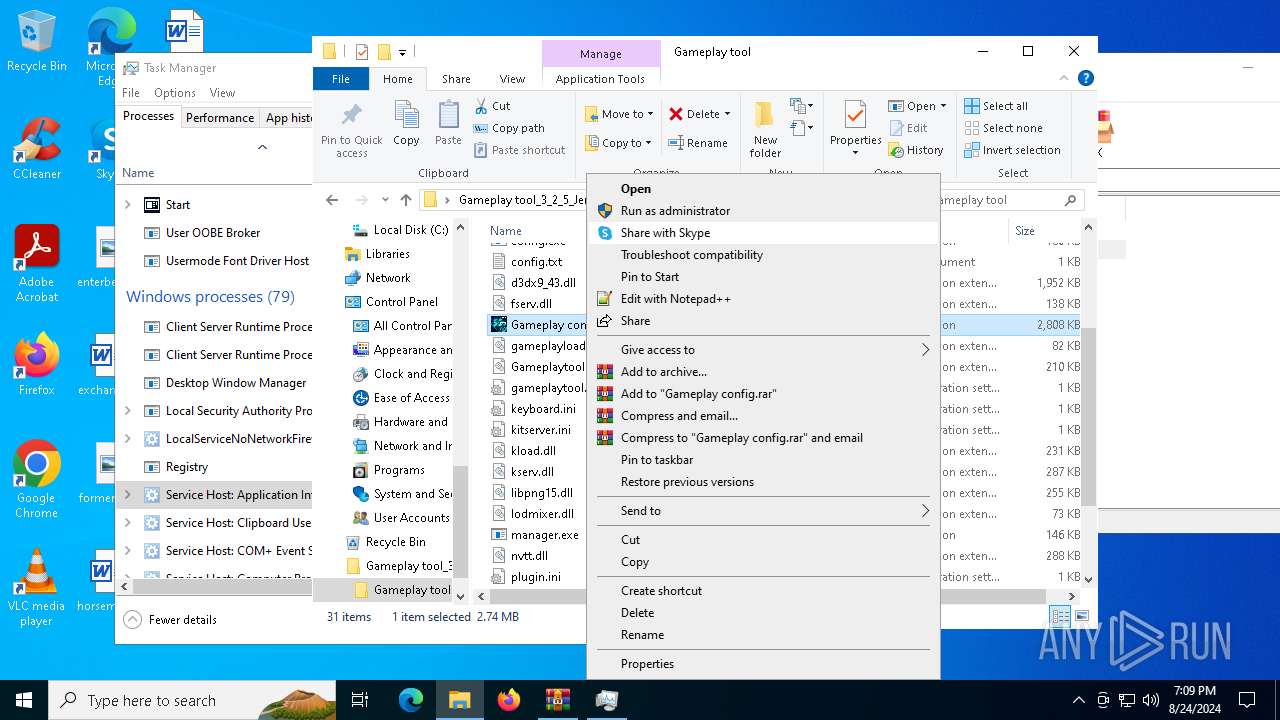
Task: Open VLC media player desktop icon
Action: point(36,588)
